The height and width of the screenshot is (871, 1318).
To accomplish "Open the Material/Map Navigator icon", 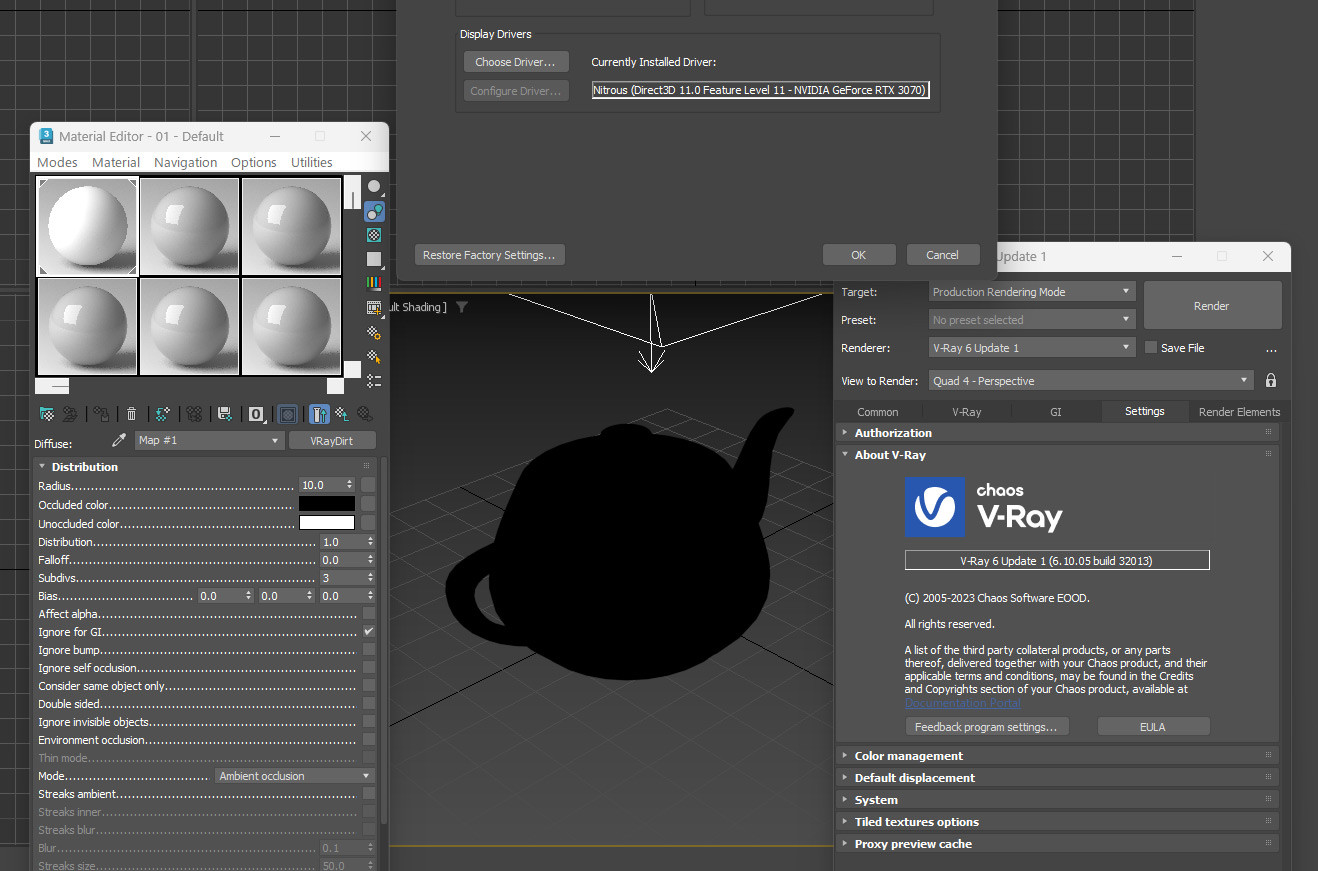I will point(374,380).
